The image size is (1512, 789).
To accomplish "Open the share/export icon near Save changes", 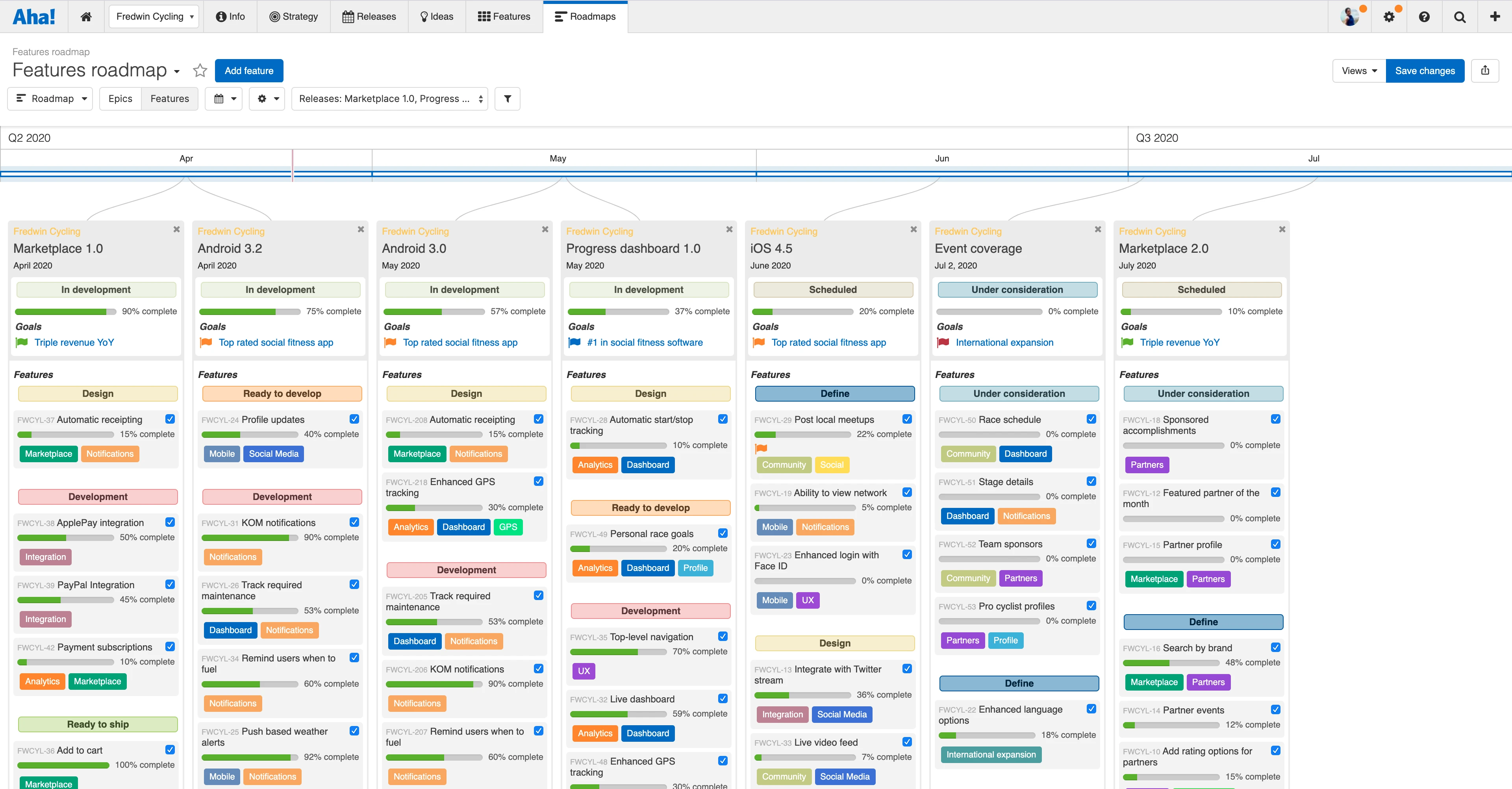I will (1486, 70).
